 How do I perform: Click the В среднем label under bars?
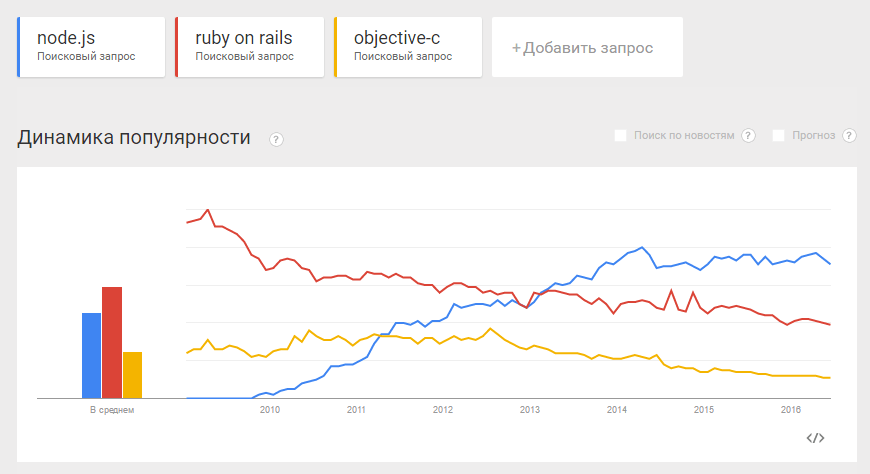point(111,410)
